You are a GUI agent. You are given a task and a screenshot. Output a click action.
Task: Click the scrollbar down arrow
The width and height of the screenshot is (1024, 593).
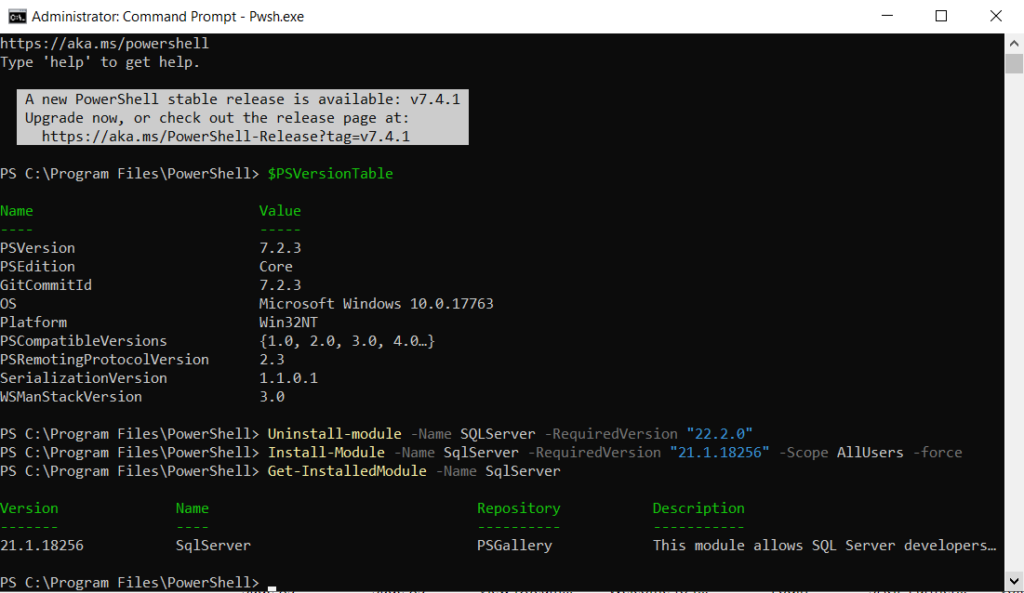pos(1014,584)
